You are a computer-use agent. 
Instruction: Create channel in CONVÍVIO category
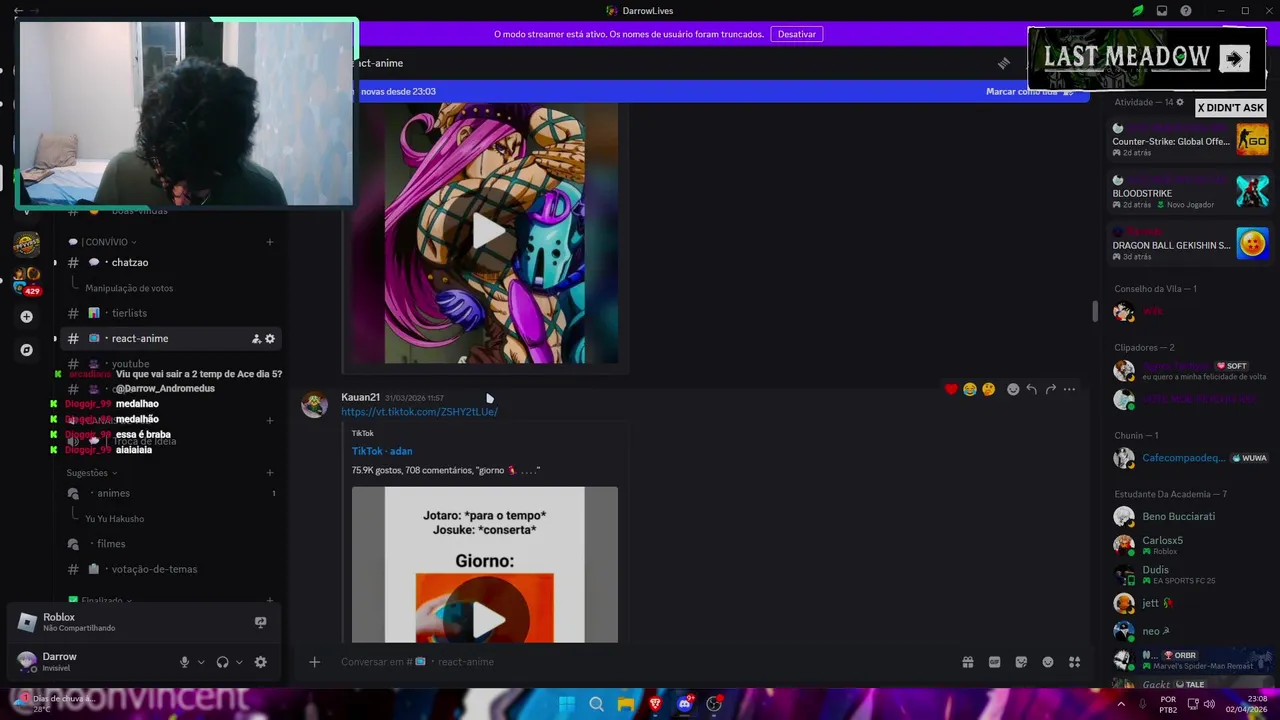[270, 242]
